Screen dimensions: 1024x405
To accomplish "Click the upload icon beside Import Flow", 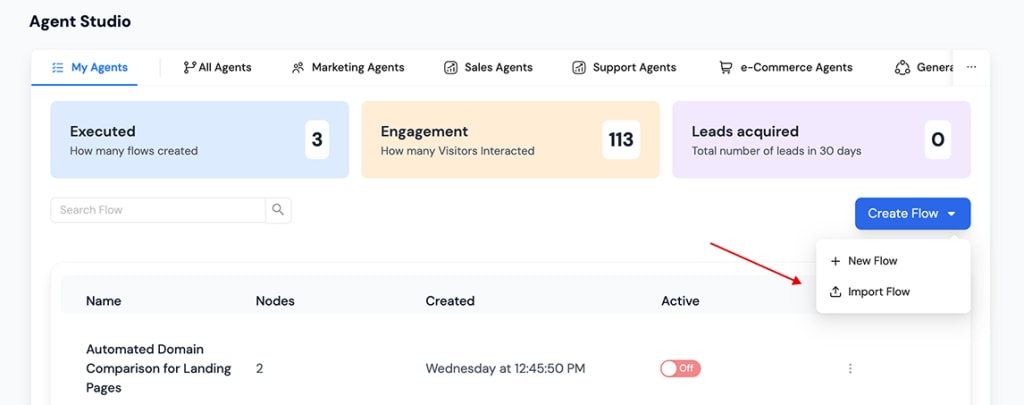I will click(x=836, y=292).
